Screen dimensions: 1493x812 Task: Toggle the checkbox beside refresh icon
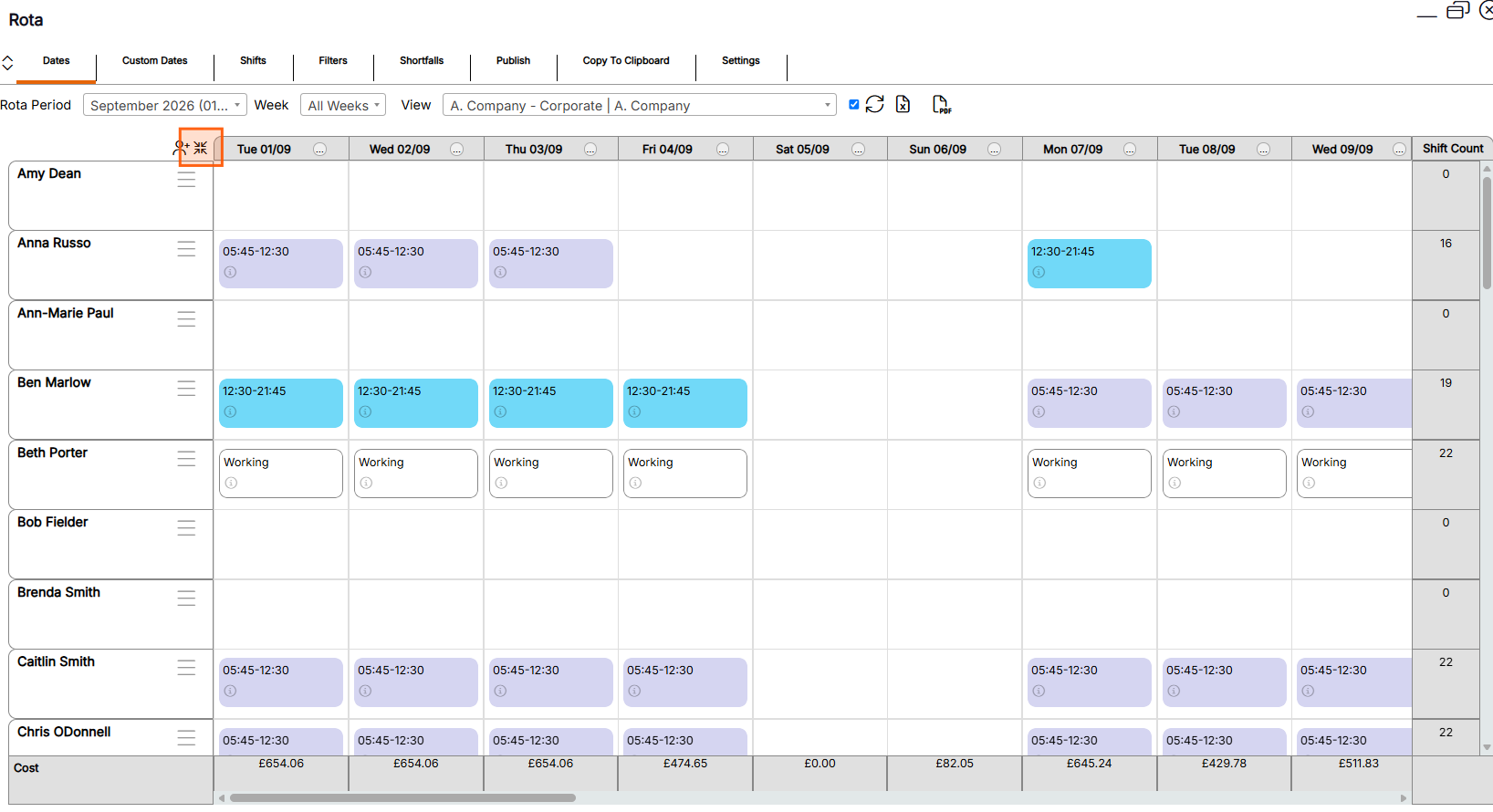point(854,104)
